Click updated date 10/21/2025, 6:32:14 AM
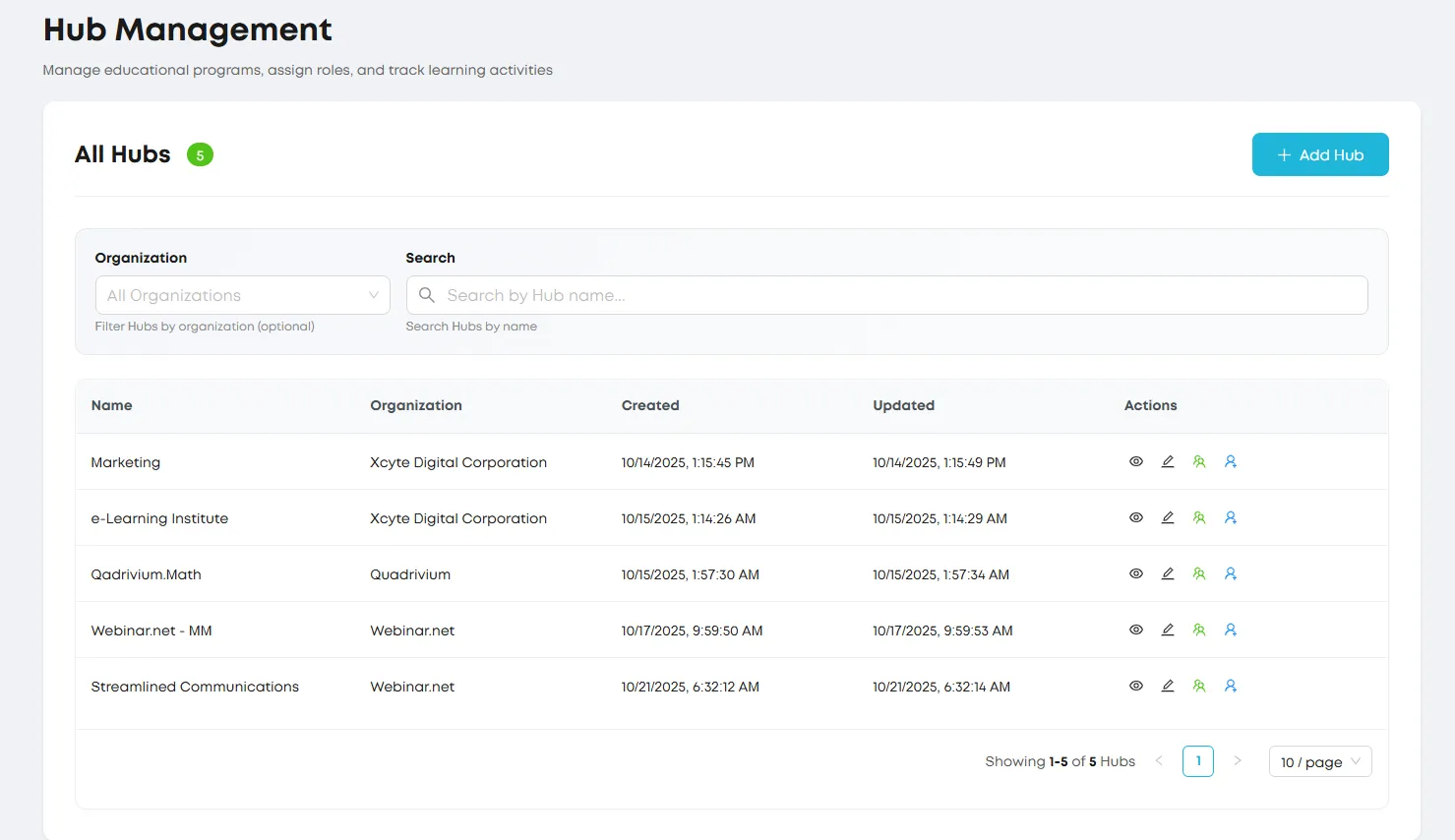This screenshot has height=840, width=1455. tap(941, 687)
